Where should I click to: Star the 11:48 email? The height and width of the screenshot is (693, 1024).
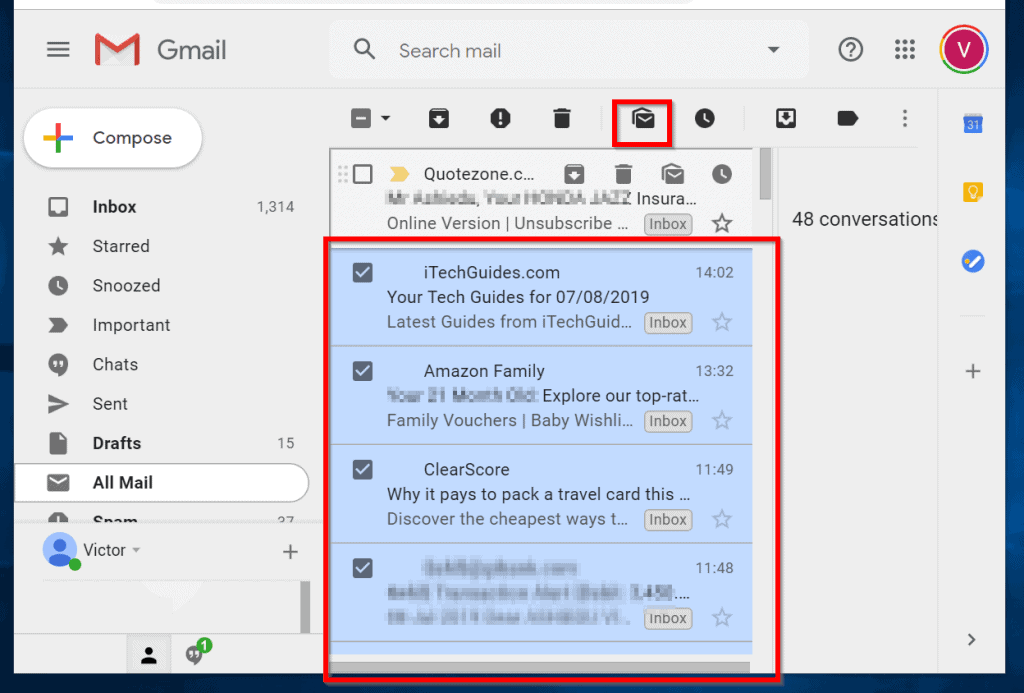click(722, 618)
